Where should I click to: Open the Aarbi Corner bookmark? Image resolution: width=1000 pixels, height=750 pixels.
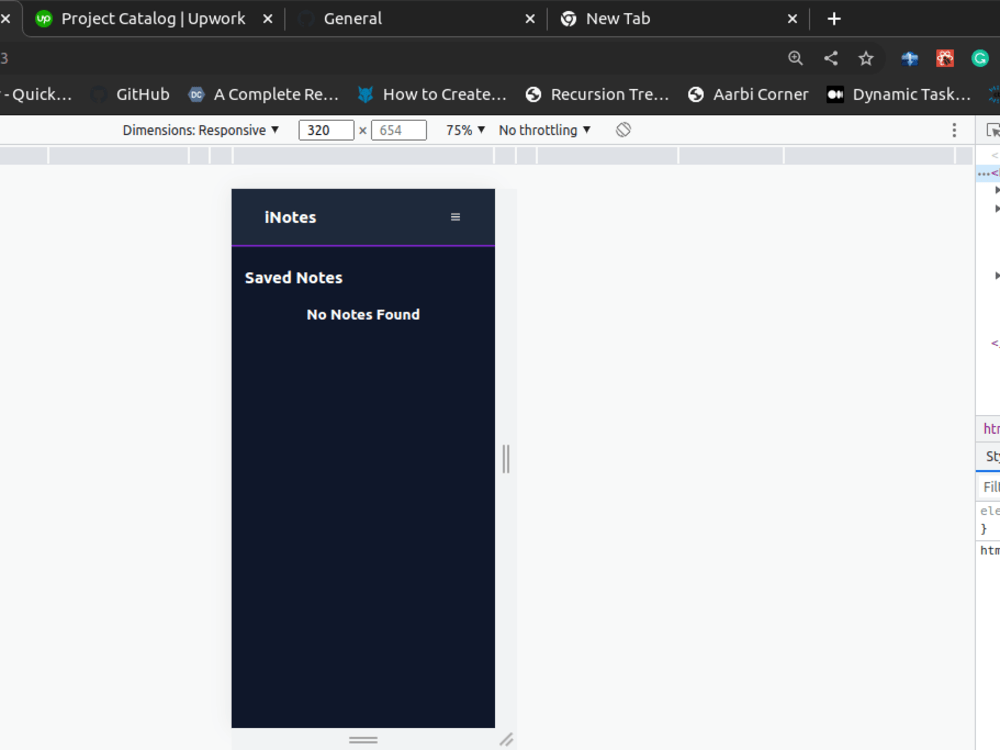pos(748,94)
